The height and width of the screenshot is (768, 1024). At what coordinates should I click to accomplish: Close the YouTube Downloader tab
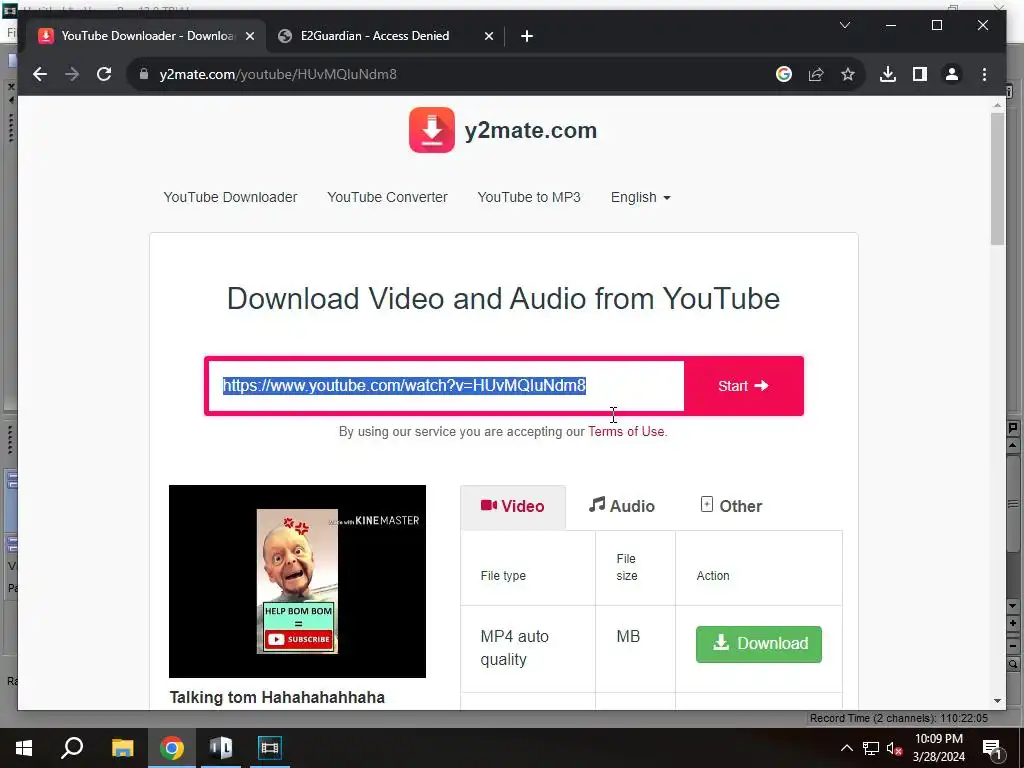tap(249, 36)
